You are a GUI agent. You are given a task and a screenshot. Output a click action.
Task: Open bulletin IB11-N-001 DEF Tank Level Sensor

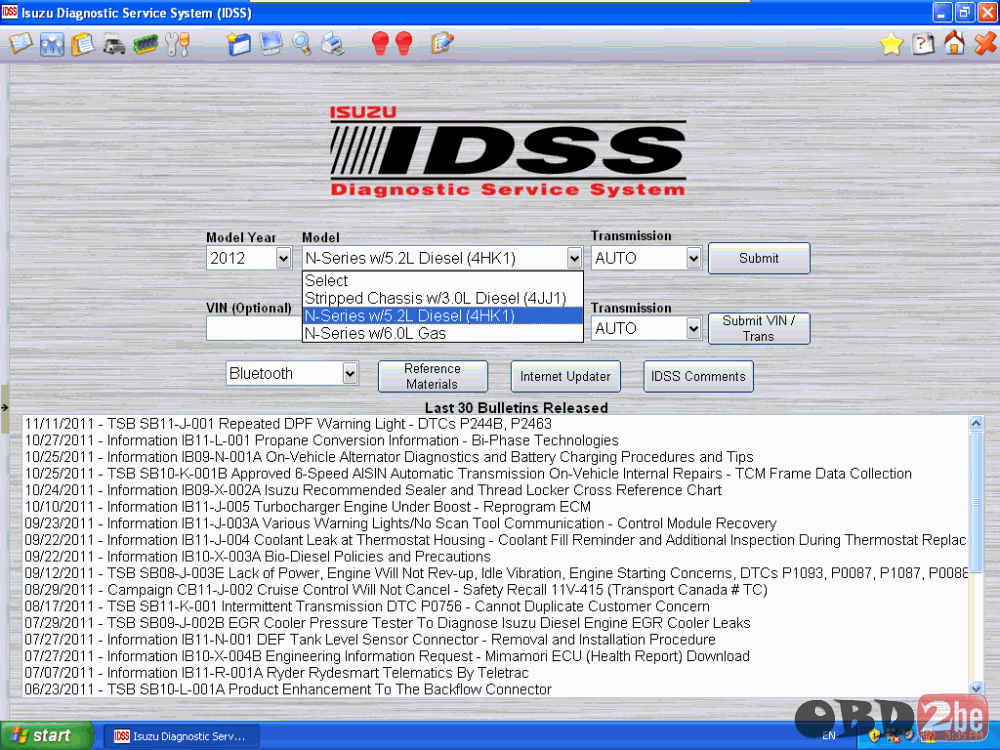[x=370, y=640]
